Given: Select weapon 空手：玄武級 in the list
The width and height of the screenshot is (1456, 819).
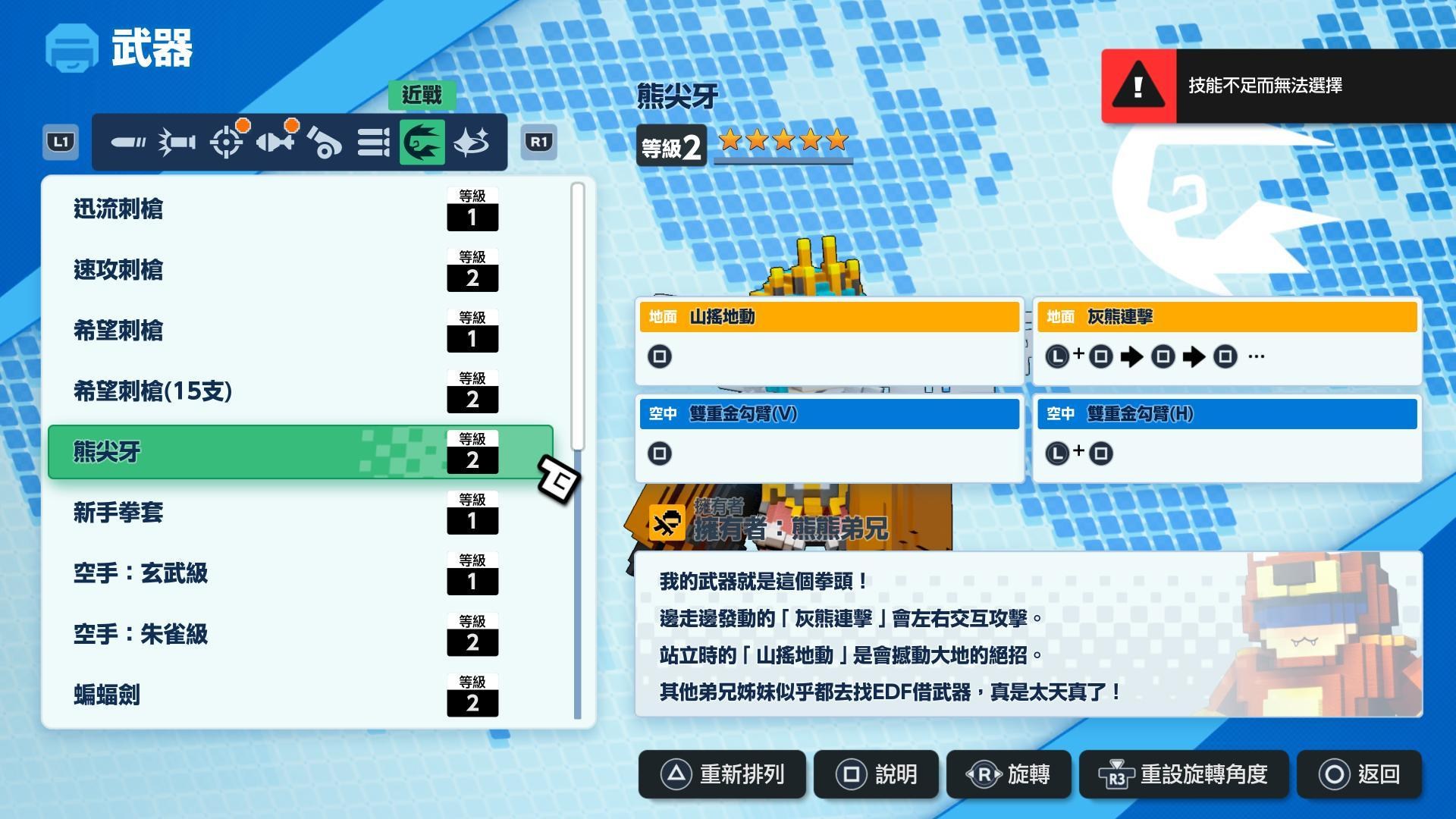Looking at the screenshot, I should [300, 573].
